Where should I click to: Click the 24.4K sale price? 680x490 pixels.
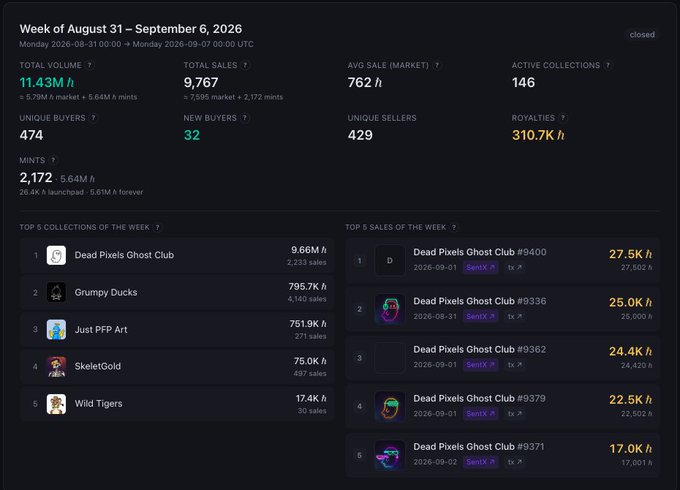click(x=630, y=351)
